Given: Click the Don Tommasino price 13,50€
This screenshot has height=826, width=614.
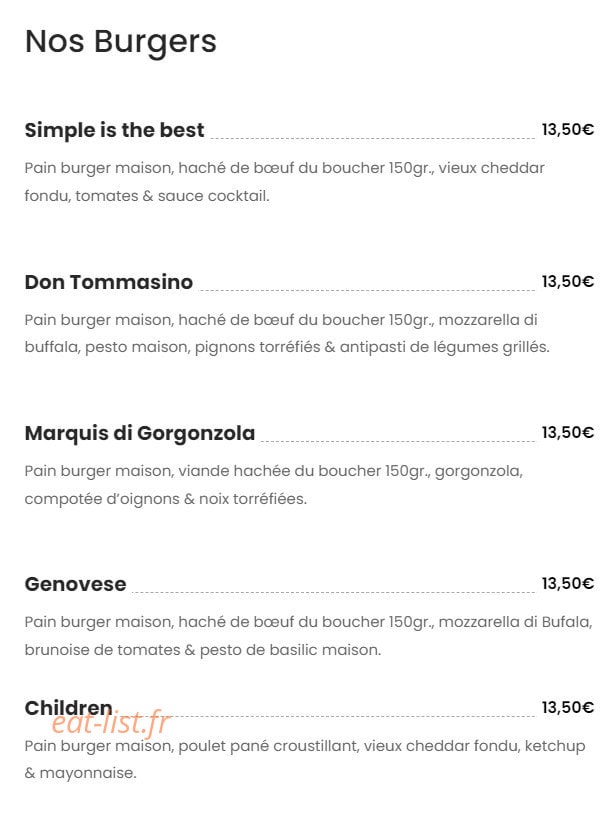Looking at the screenshot, I should [x=568, y=281].
